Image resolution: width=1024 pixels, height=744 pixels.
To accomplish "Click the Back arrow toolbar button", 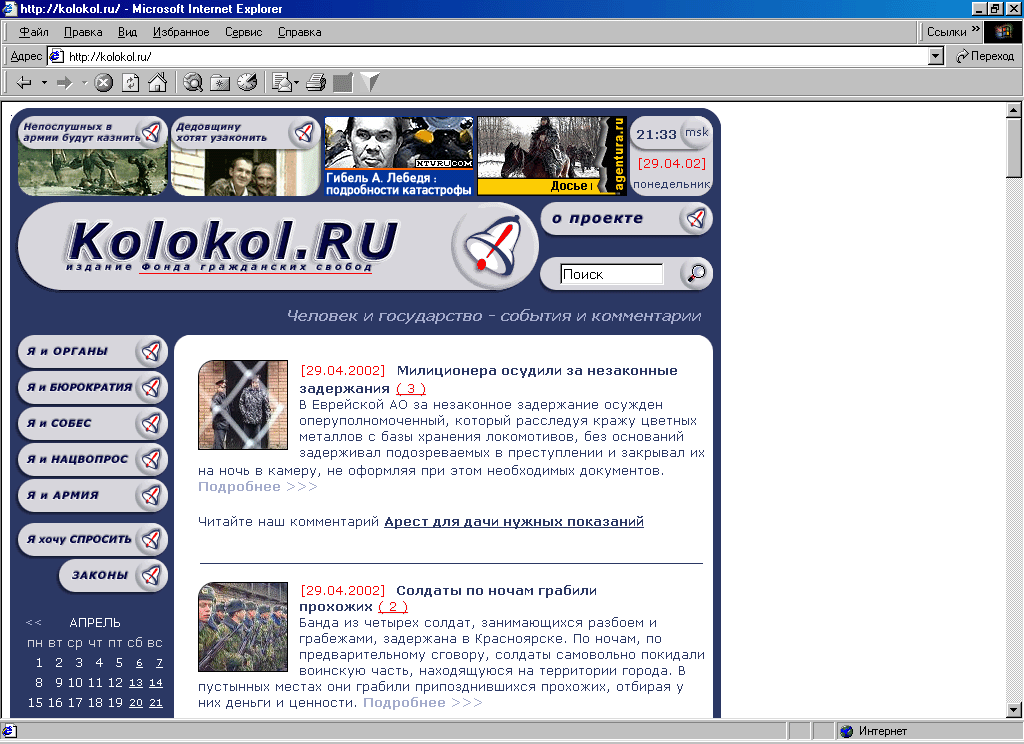I will tap(24, 83).
